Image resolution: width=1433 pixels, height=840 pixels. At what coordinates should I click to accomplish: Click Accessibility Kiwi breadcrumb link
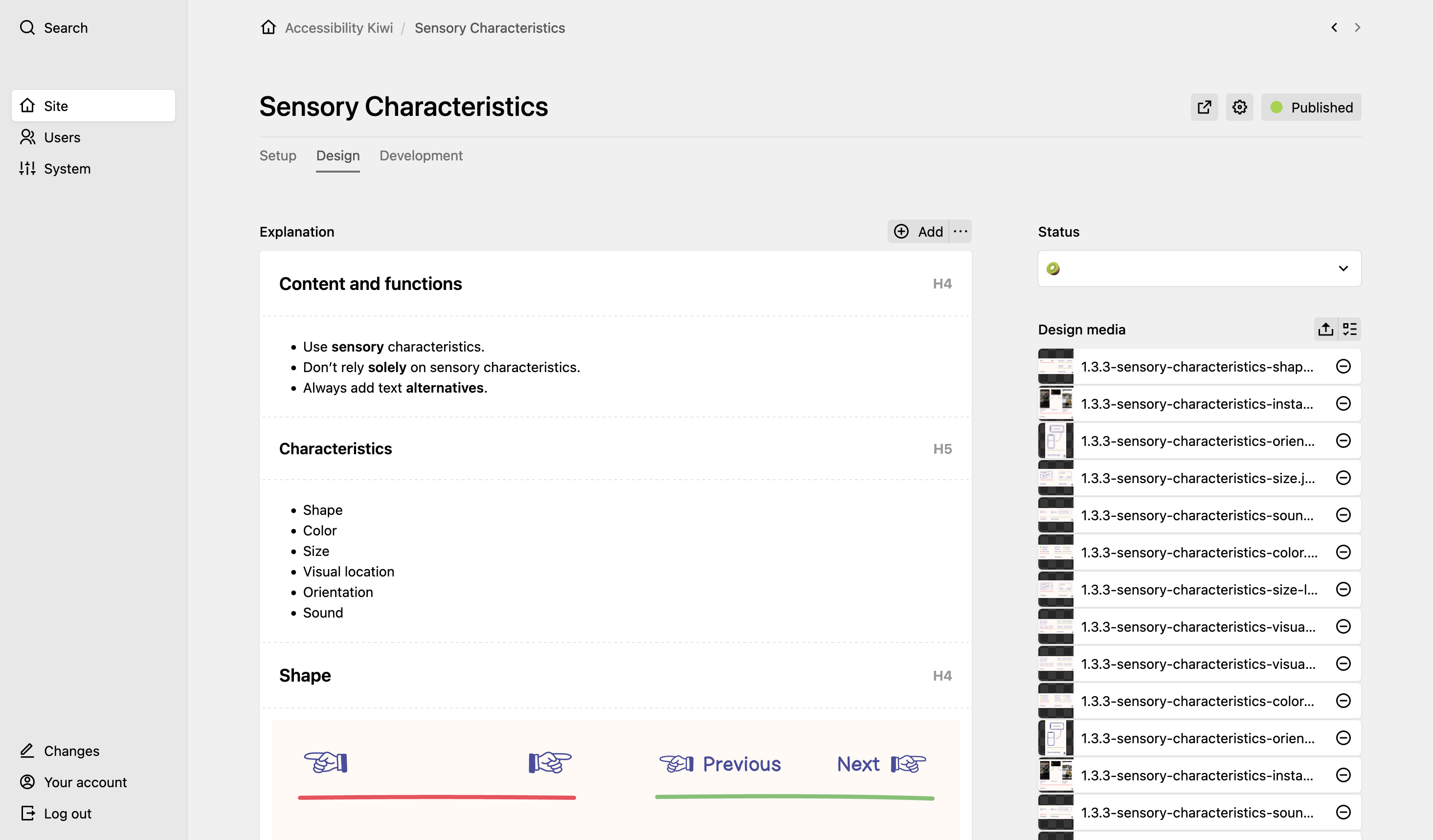tap(338, 27)
